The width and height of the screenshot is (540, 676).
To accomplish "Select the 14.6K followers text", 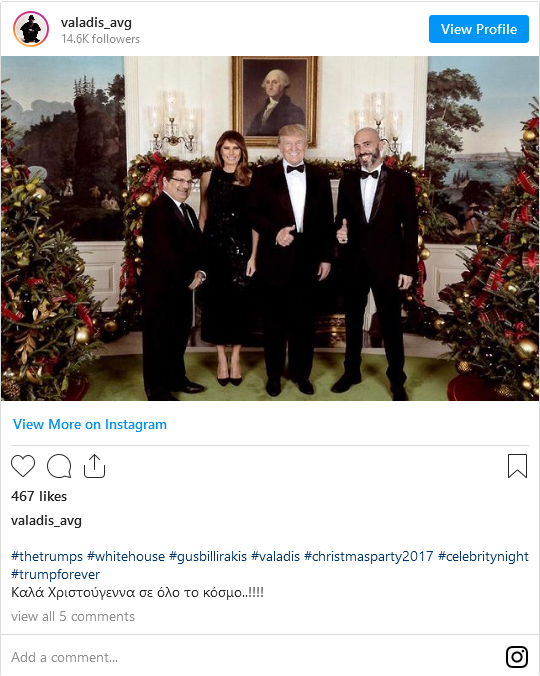I will coord(100,39).
